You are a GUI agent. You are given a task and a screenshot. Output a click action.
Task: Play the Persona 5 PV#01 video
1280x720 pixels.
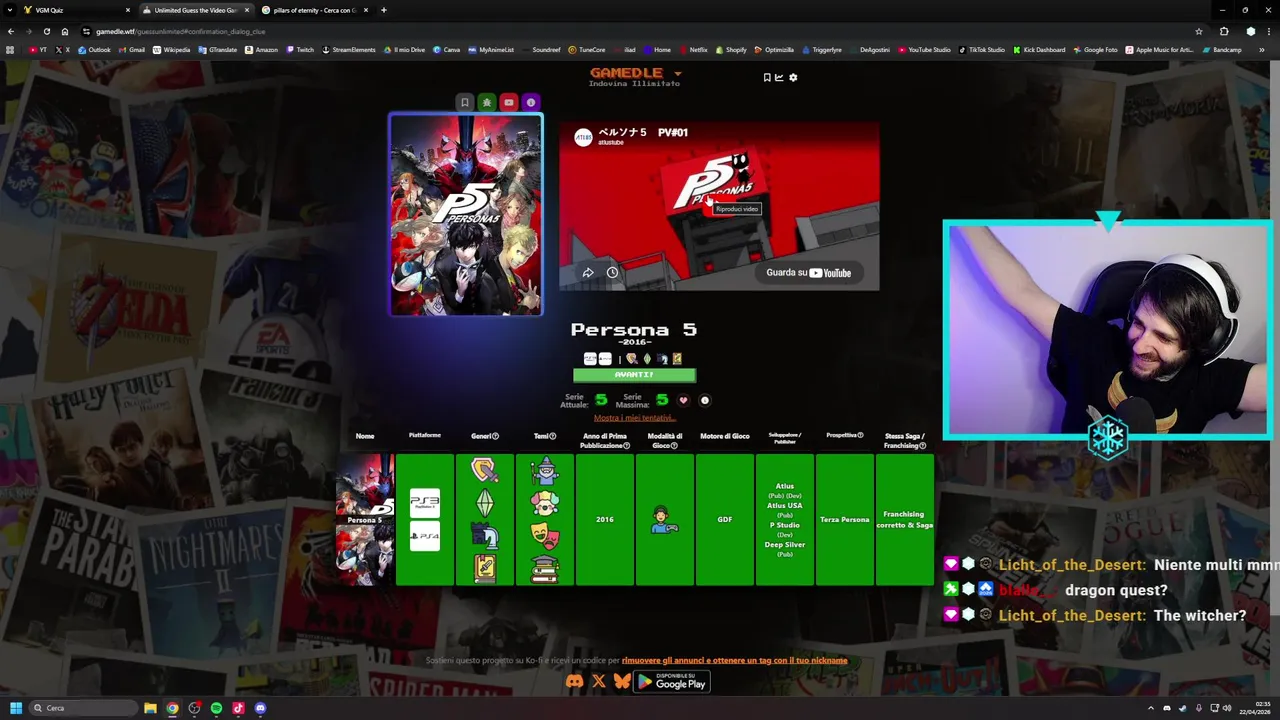coord(719,207)
